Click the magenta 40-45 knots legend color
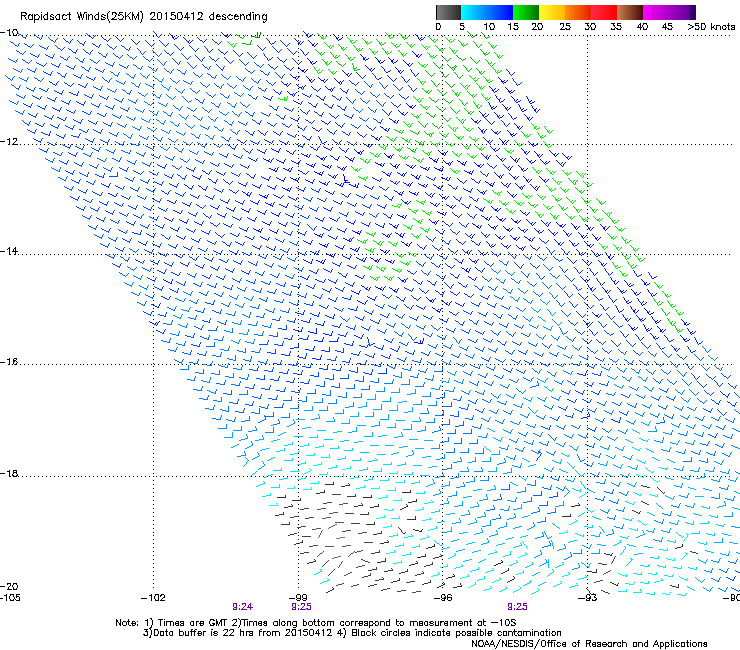The image size is (740, 650). (656, 12)
